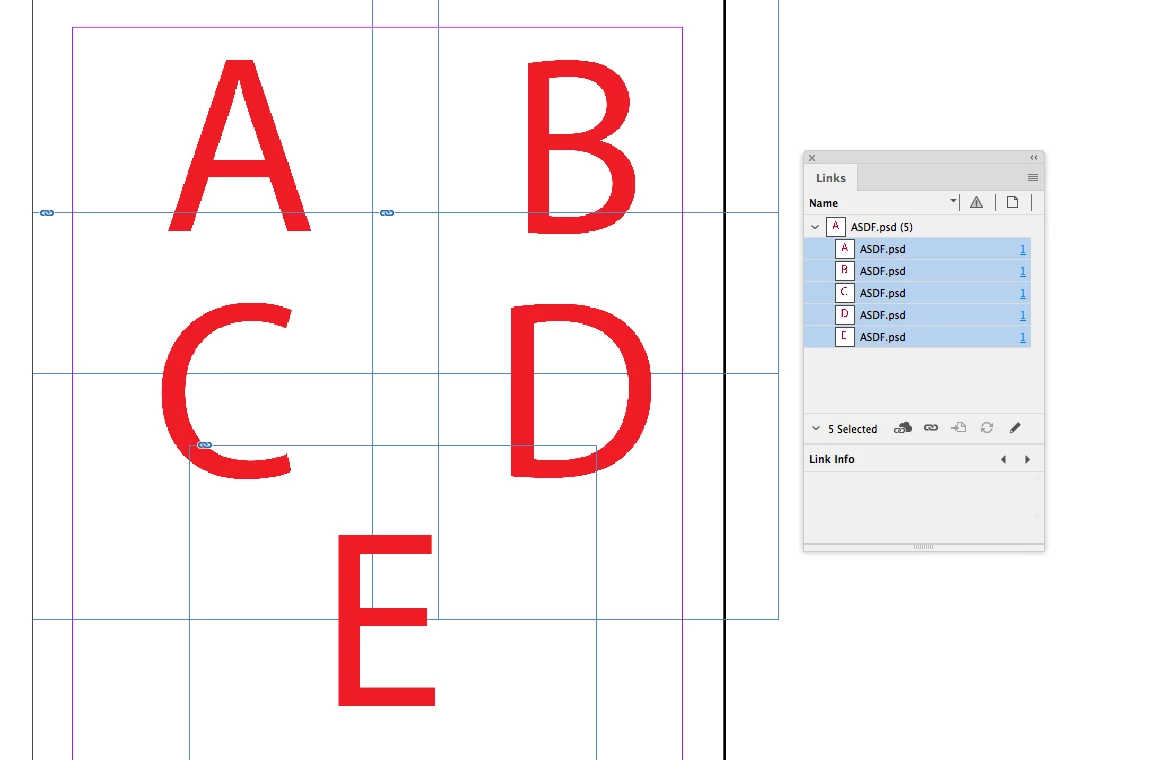
Task: Select the red letter E image
Action: (x=386, y=620)
